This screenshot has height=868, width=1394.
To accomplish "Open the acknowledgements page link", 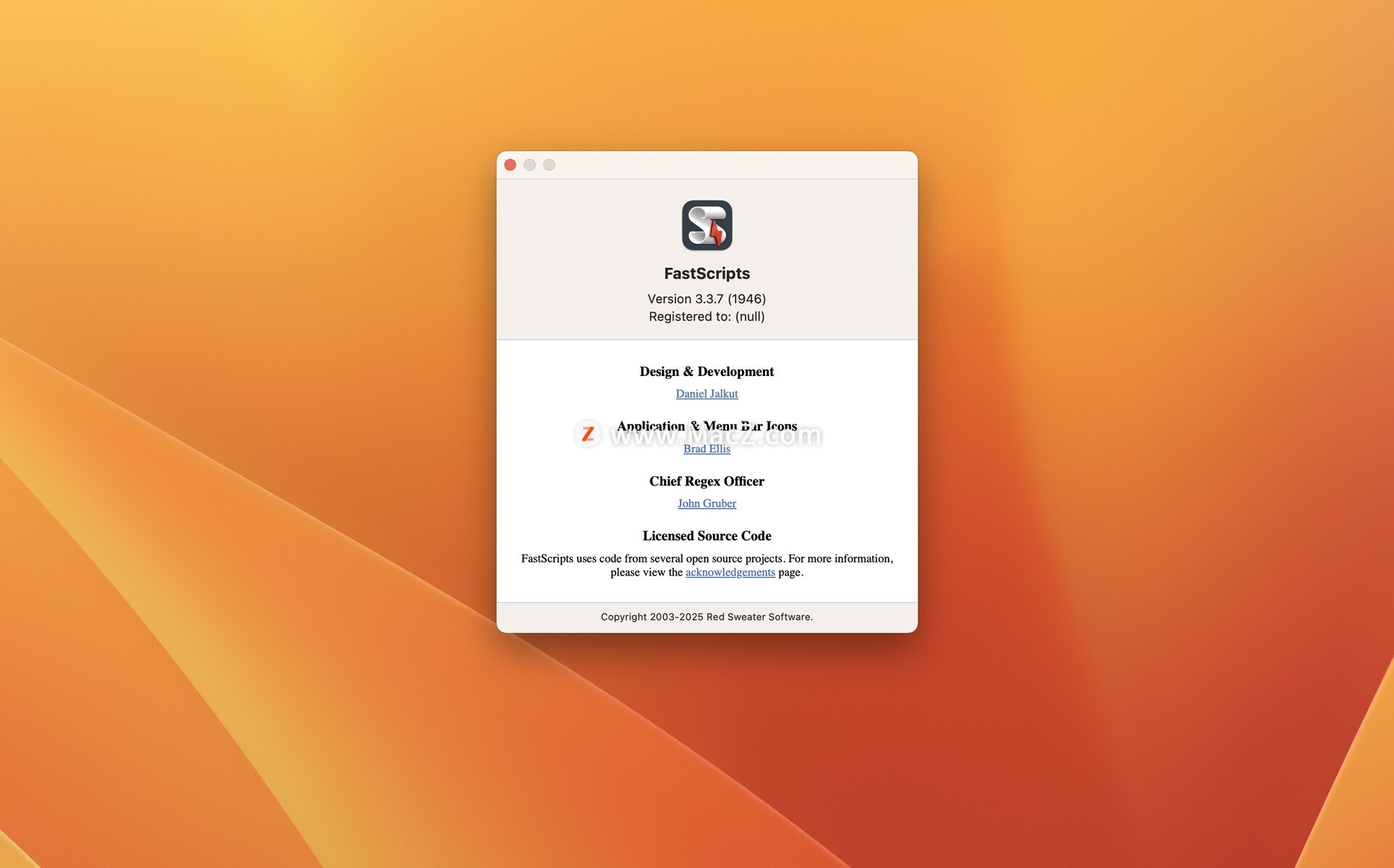I will click(730, 572).
